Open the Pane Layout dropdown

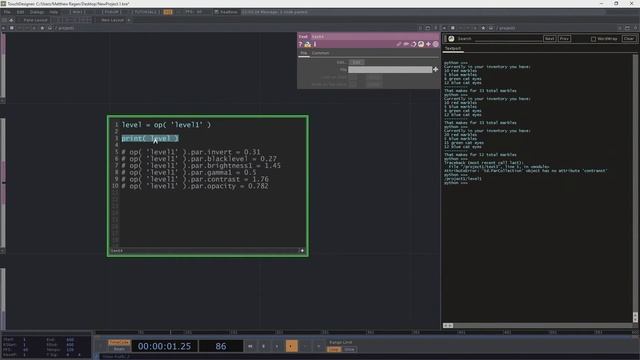coord(35,20)
